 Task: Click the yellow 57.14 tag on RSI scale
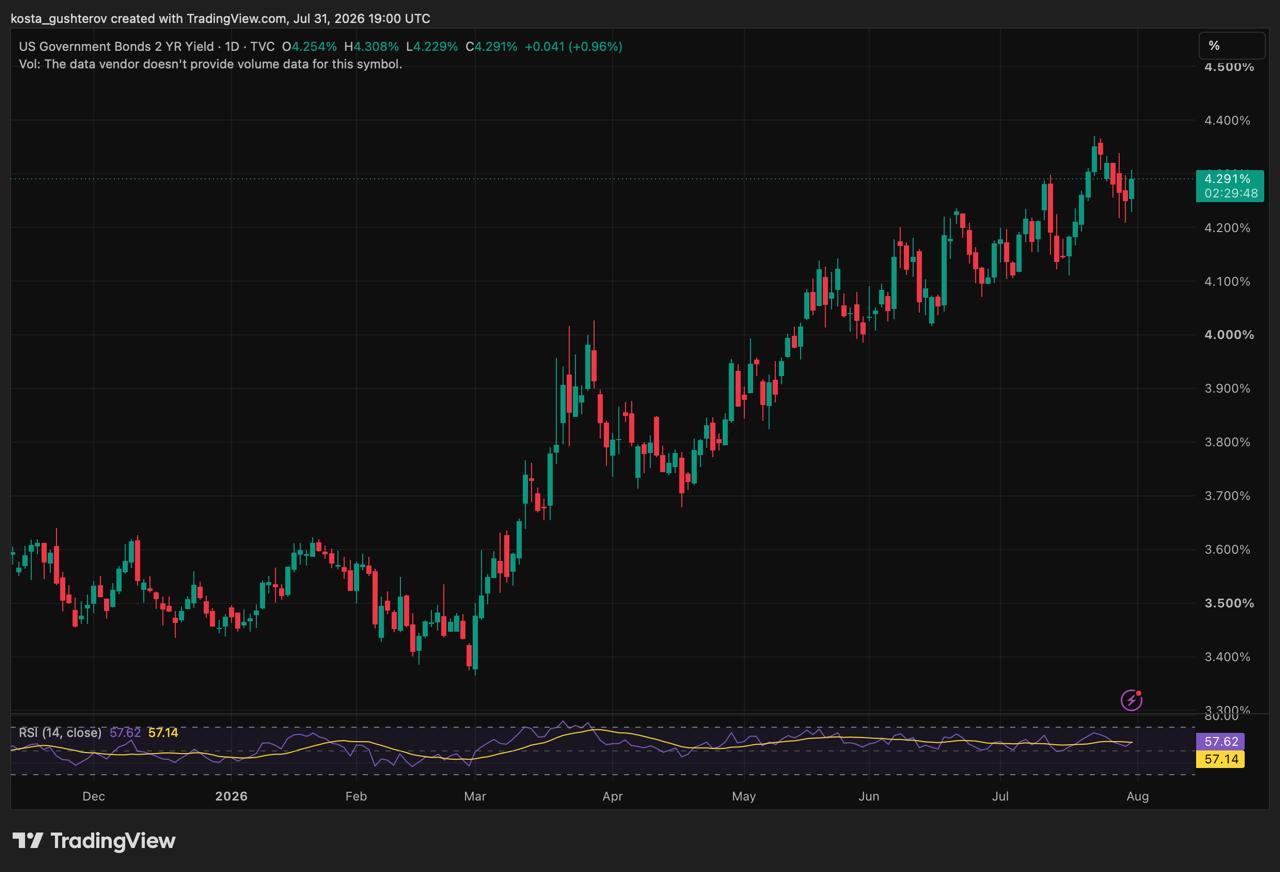(1220, 760)
